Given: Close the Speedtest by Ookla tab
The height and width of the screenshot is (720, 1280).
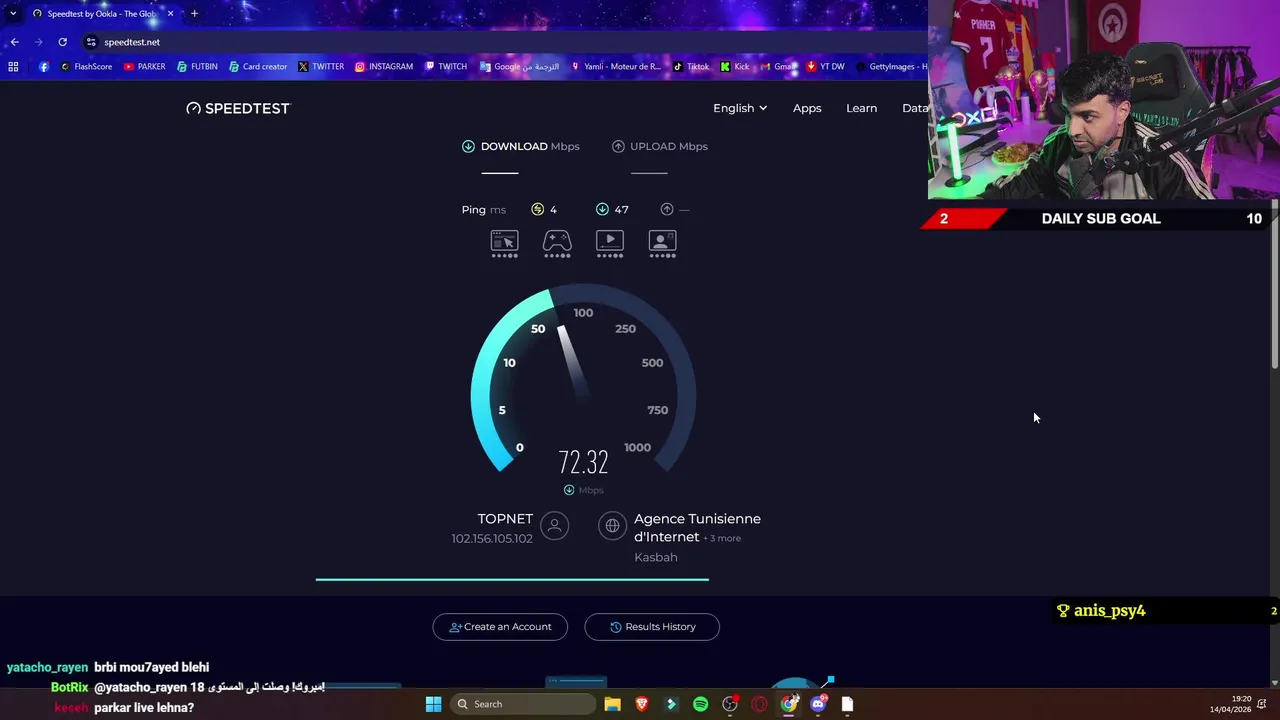Looking at the screenshot, I should [170, 14].
